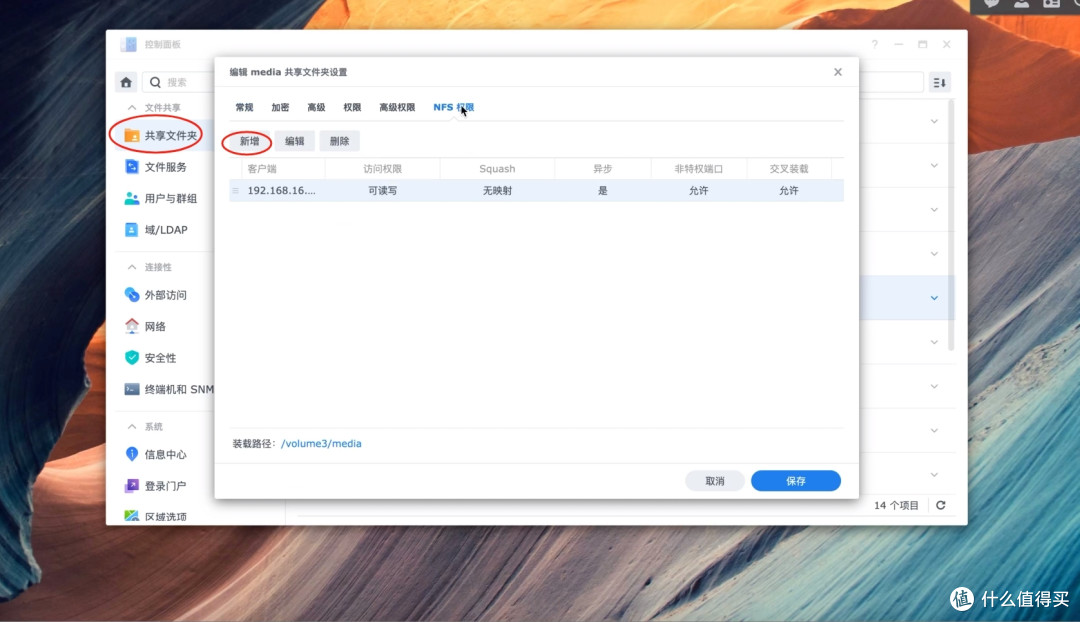
Task: Refresh the shared folder list
Action: pyautogui.click(x=941, y=505)
